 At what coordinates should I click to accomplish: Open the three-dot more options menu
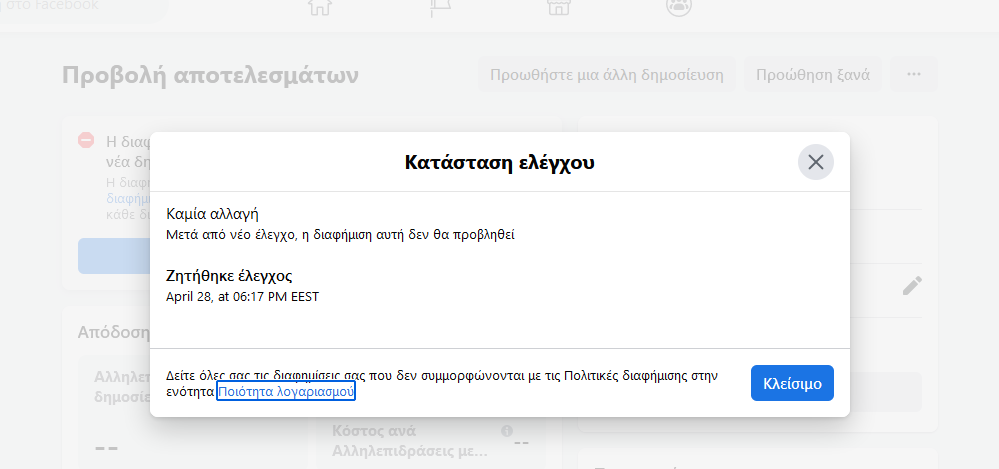(x=913, y=75)
